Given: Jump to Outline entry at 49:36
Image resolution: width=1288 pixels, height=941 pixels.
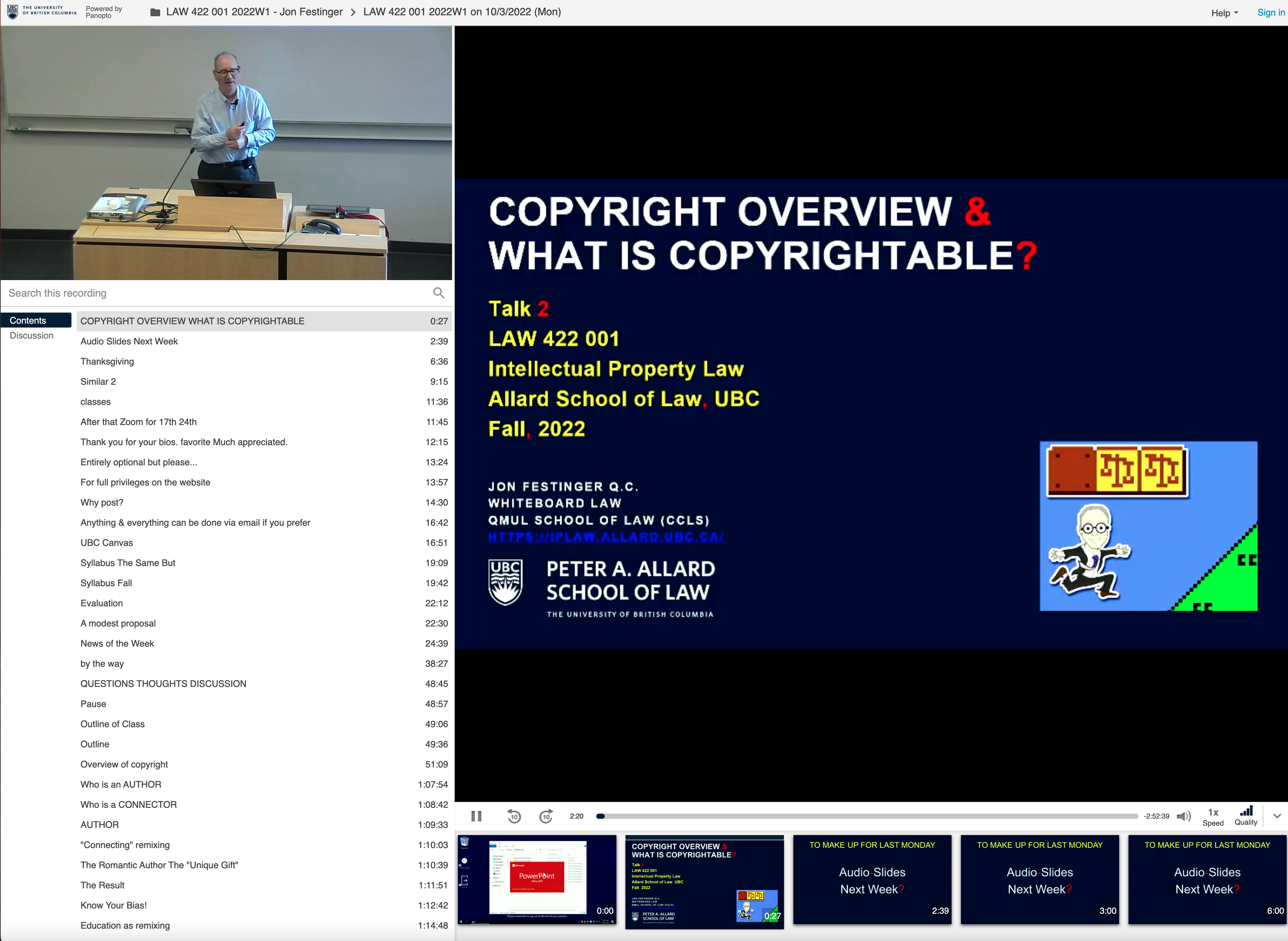Looking at the screenshot, I should click(264, 744).
